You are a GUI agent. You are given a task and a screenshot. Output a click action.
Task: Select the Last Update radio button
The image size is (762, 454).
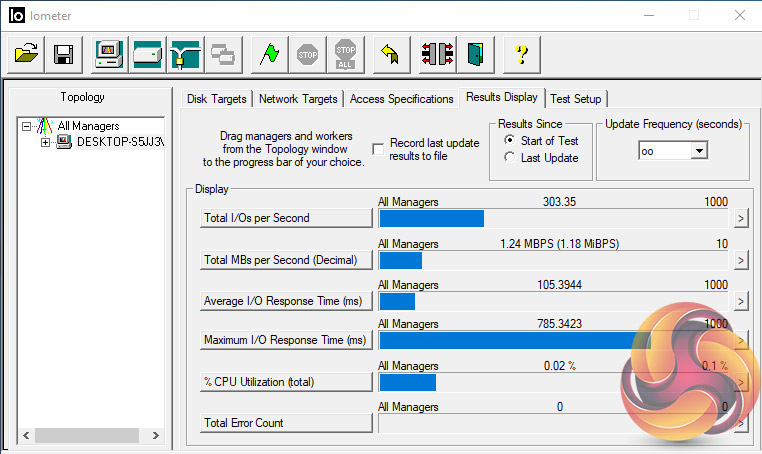[x=510, y=158]
